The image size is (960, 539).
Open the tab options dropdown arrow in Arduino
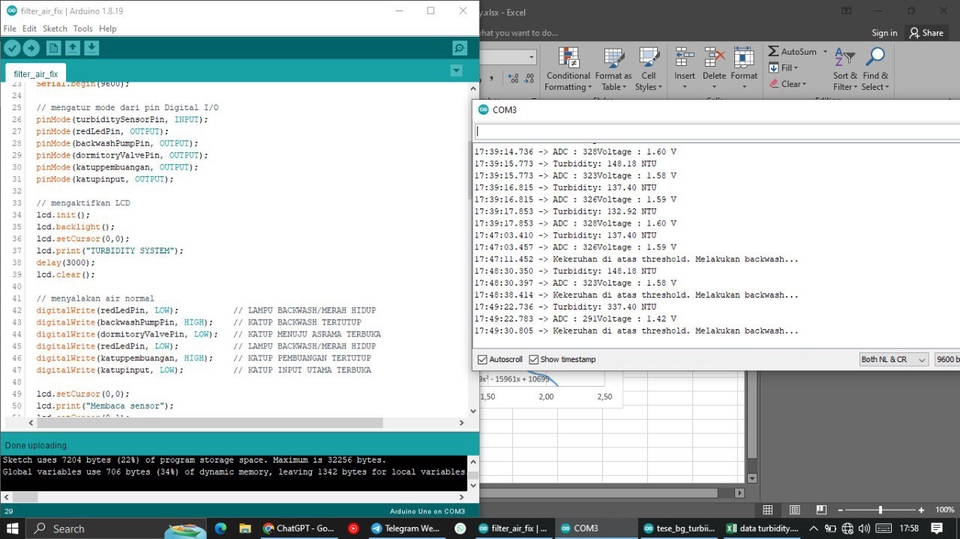(x=456, y=71)
